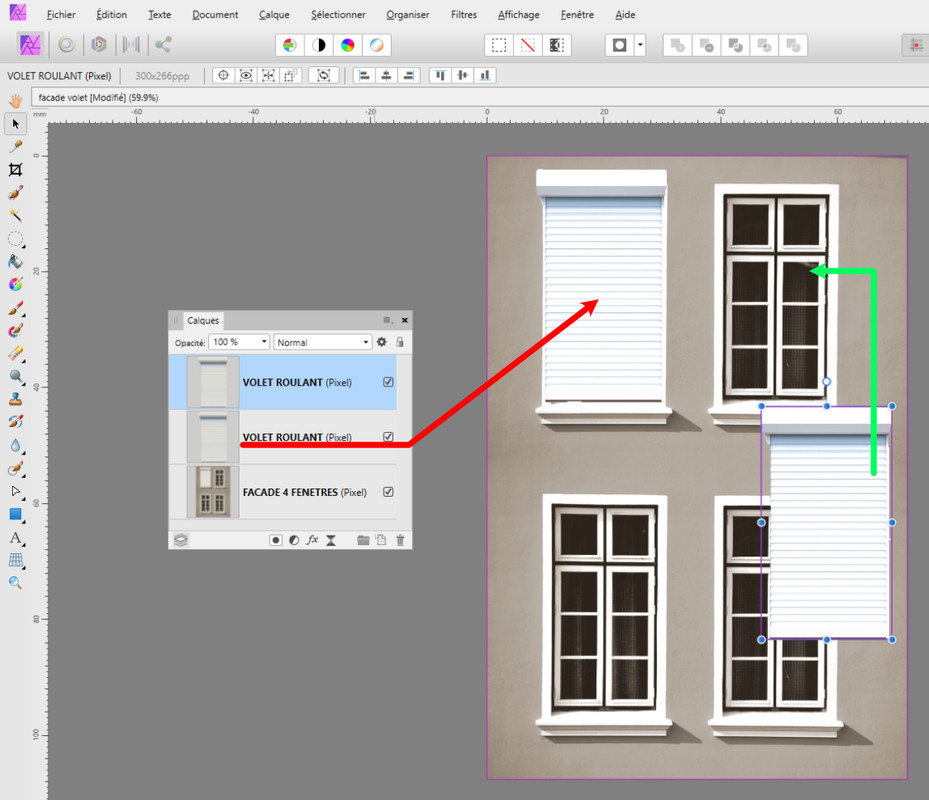Click FACADE 4 FENETRES layer thumbnail
The width and height of the screenshot is (929, 800).
(x=213, y=492)
